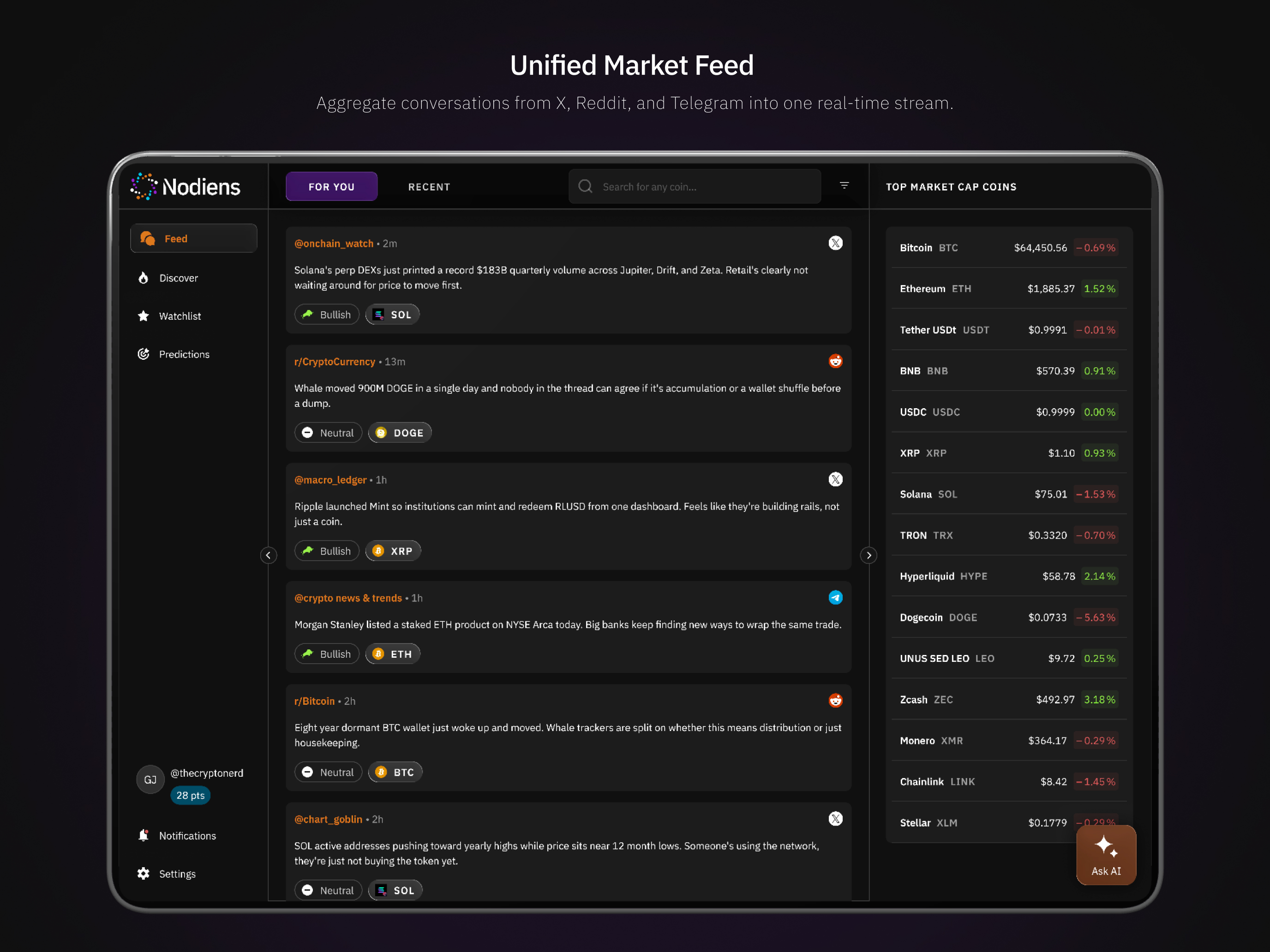Select the Stellar XLM row

1009,822
